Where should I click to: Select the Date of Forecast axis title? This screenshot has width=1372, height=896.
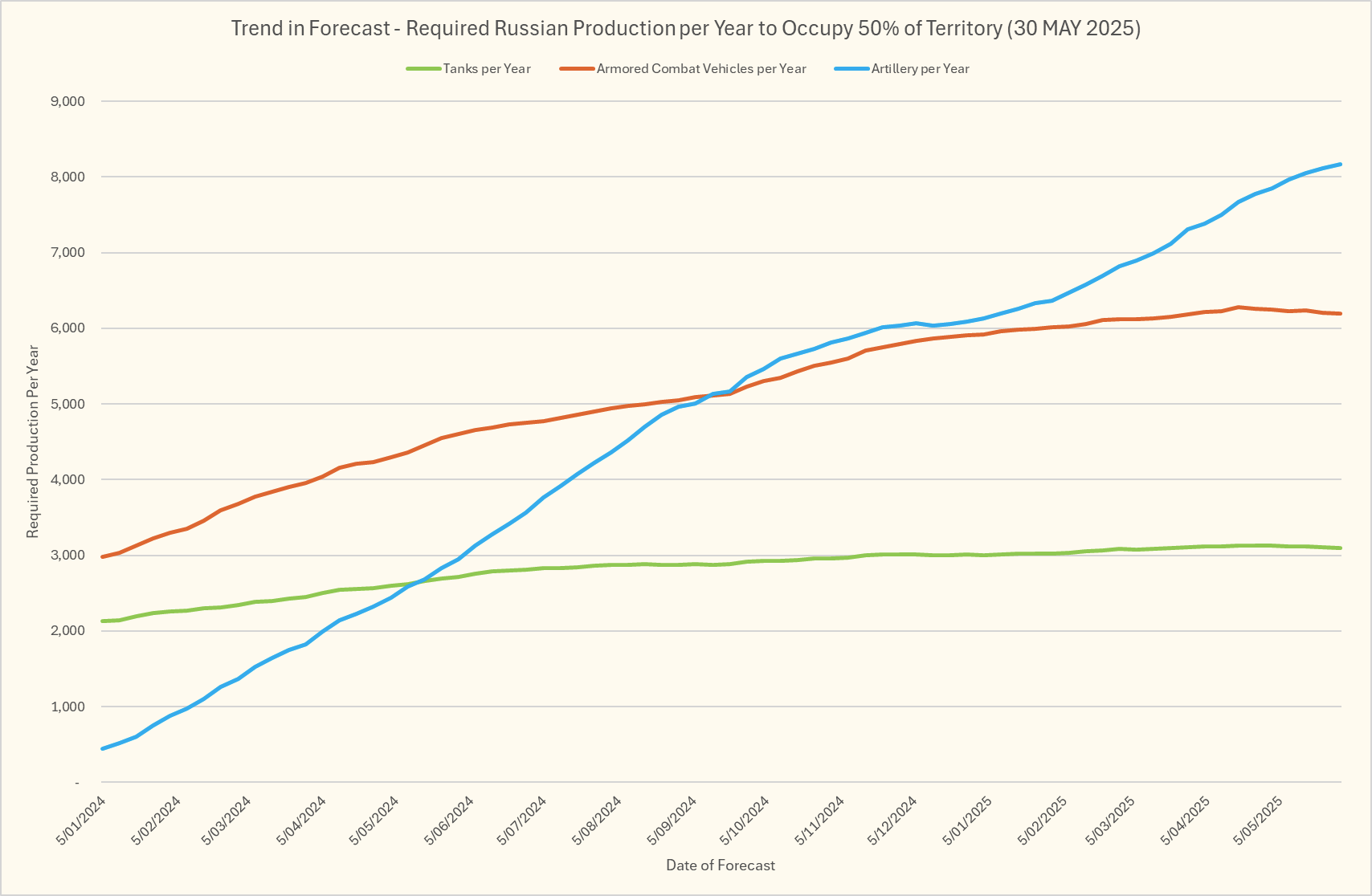coord(721,865)
